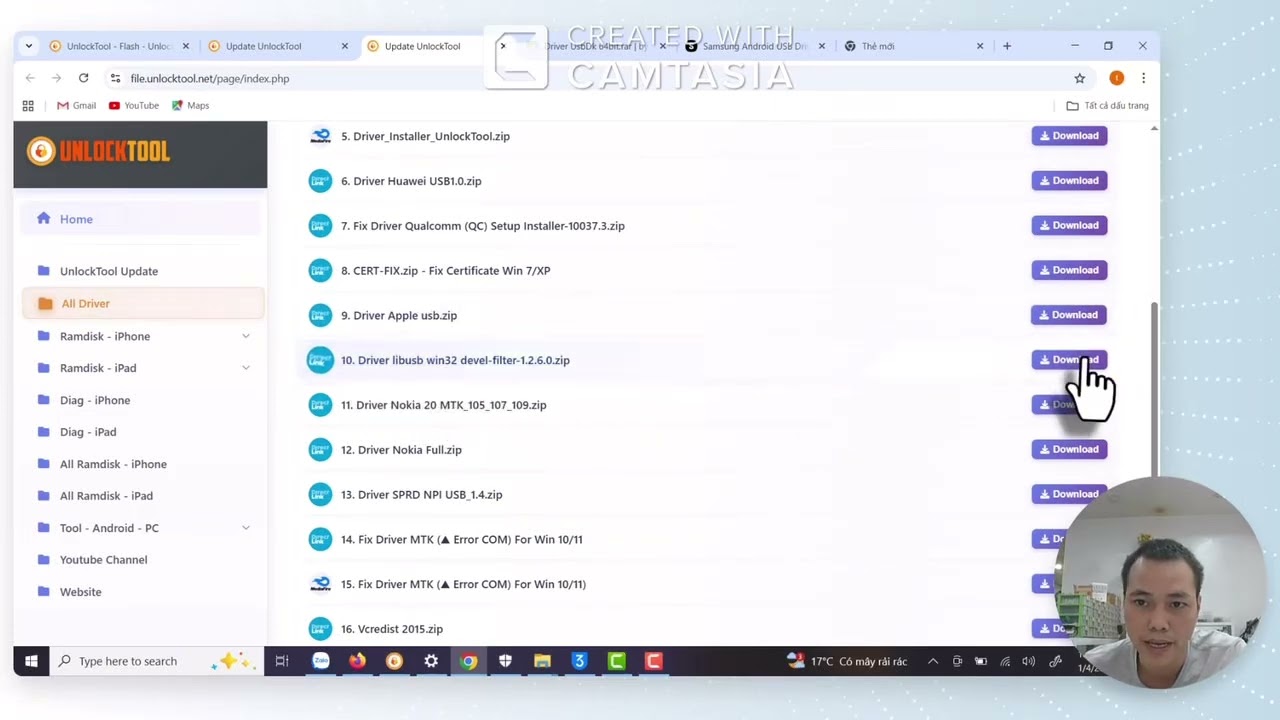Open Windows Start menu
The height and width of the screenshot is (720, 1280).
(x=31, y=661)
